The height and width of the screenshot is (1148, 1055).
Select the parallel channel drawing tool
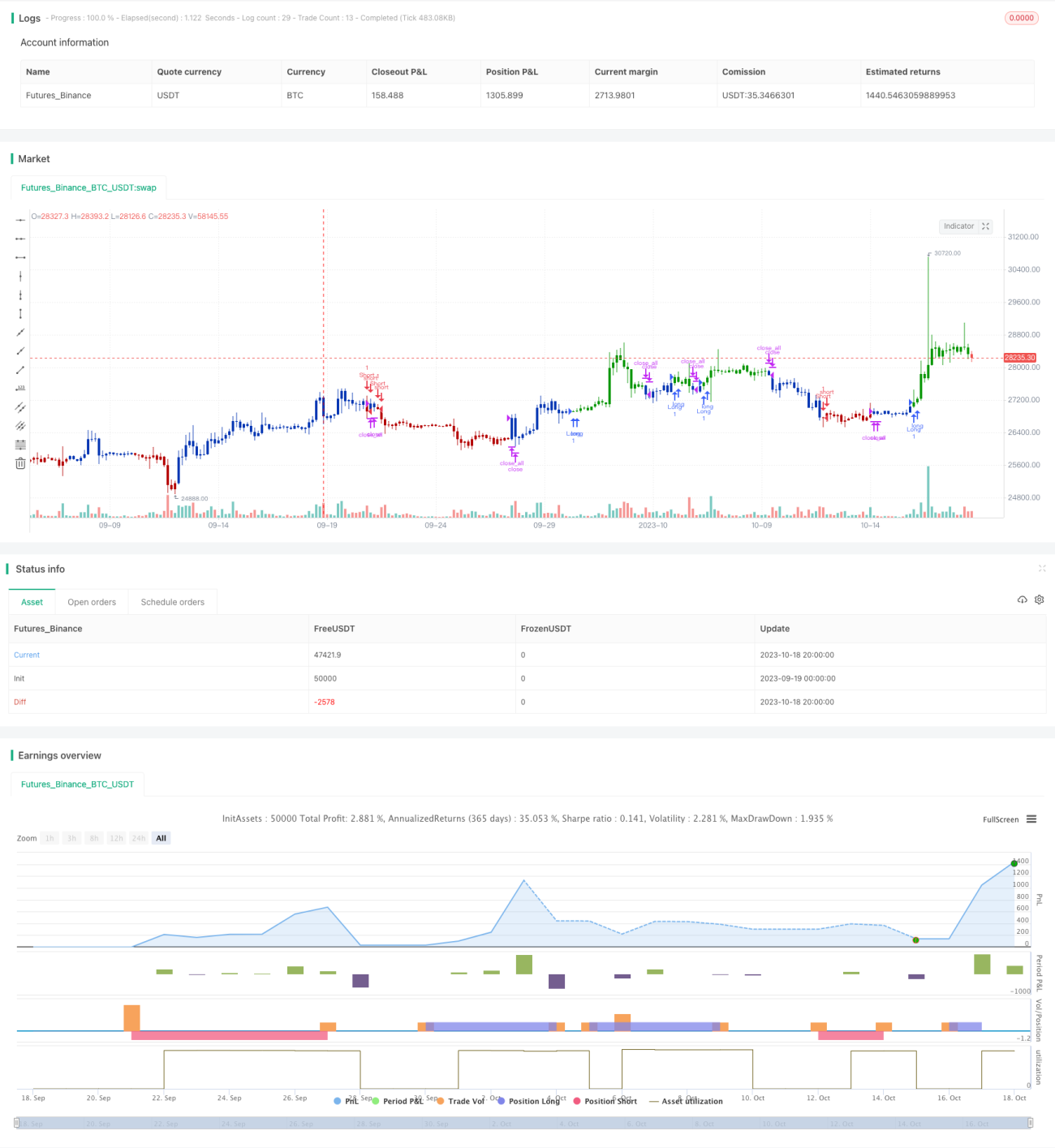pyautogui.click(x=20, y=407)
